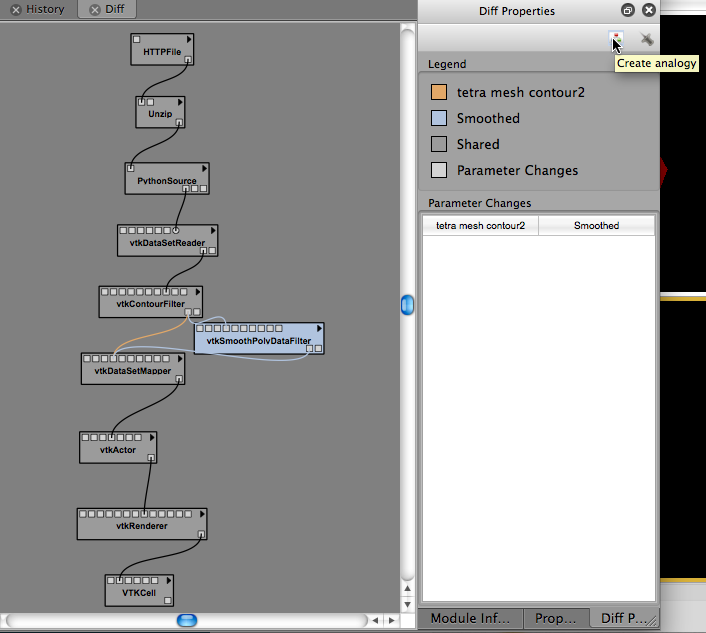
Task: Float the Diff Properties panel
Action: point(627,10)
